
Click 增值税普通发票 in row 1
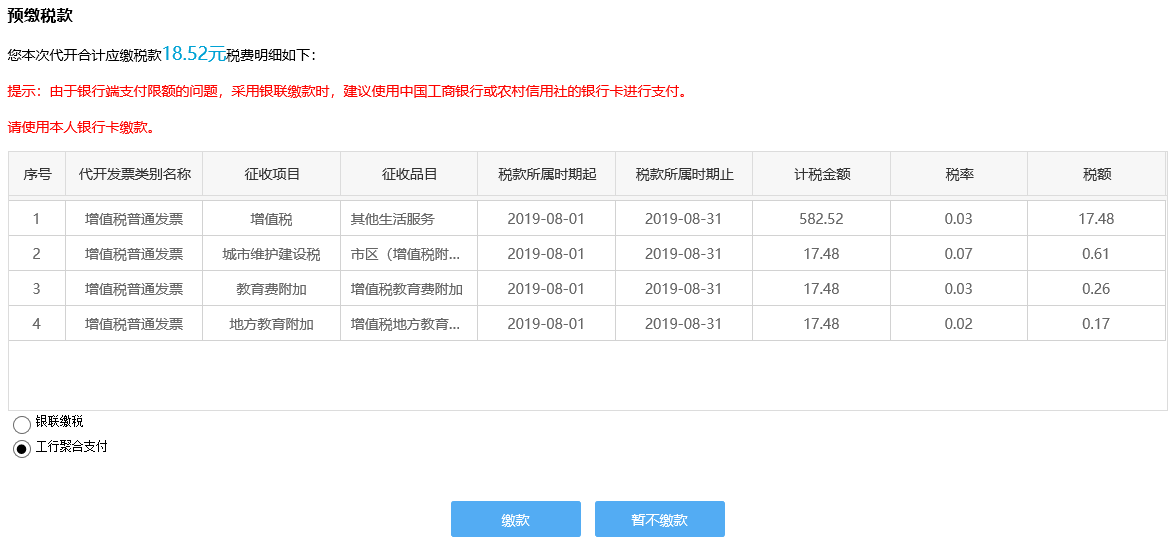point(134,219)
